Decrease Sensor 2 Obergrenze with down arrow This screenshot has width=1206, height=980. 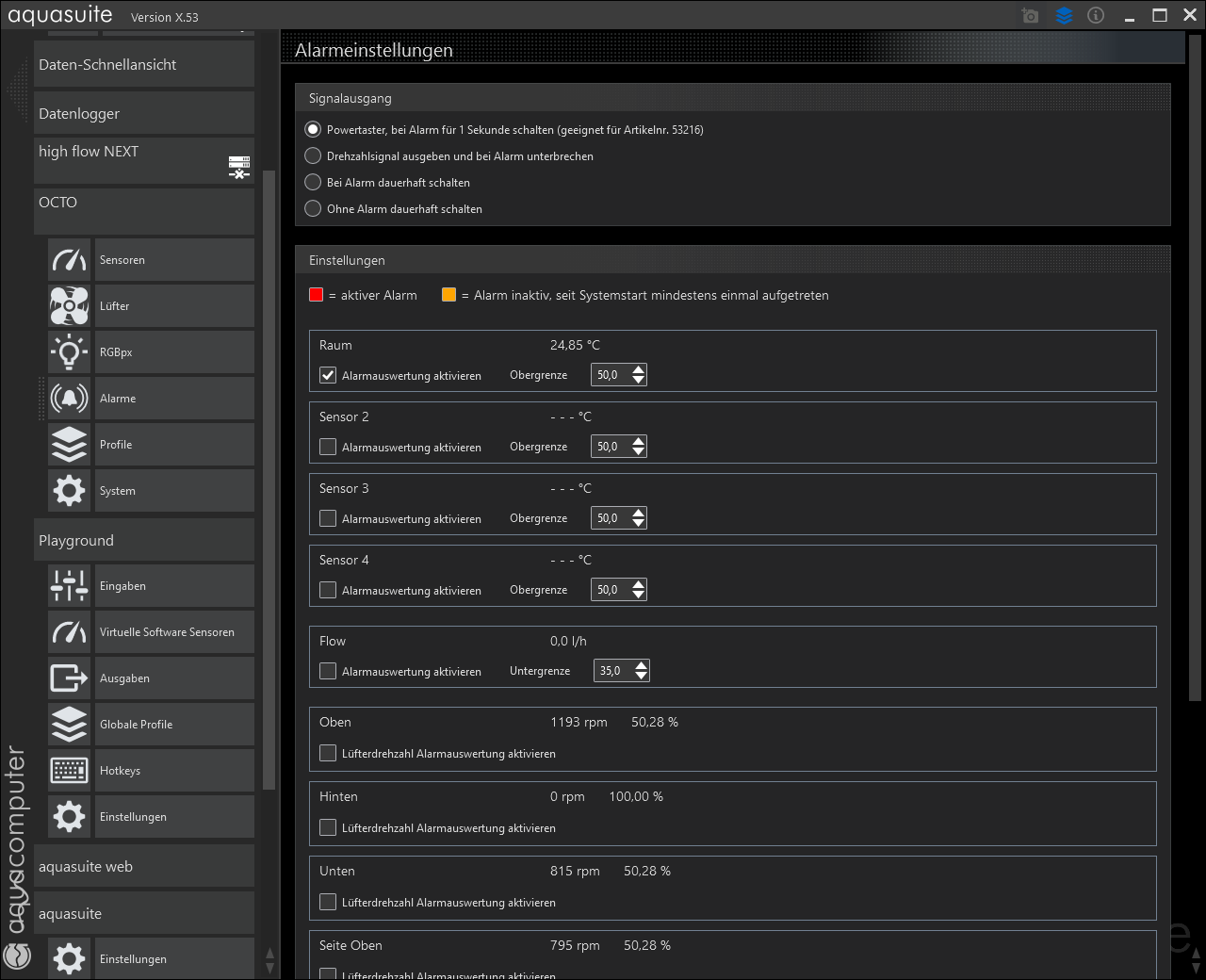pyautogui.click(x=639, y=452)
